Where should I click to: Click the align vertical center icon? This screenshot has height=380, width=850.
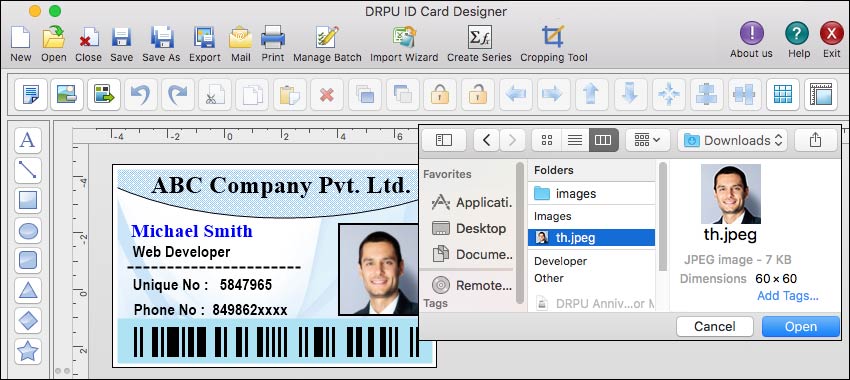click(x=744, y=94)
